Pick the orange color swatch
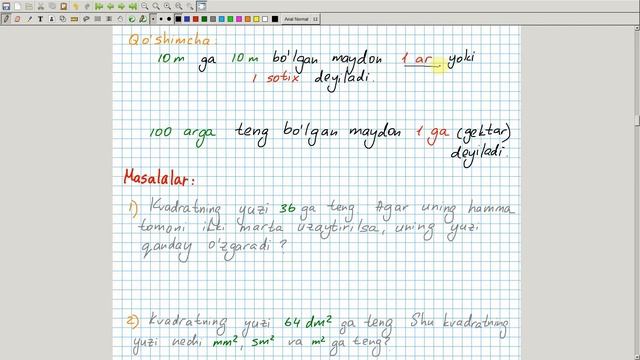Image resolution: width=640 pixels, height=360 pixels. tap(248, 19)
